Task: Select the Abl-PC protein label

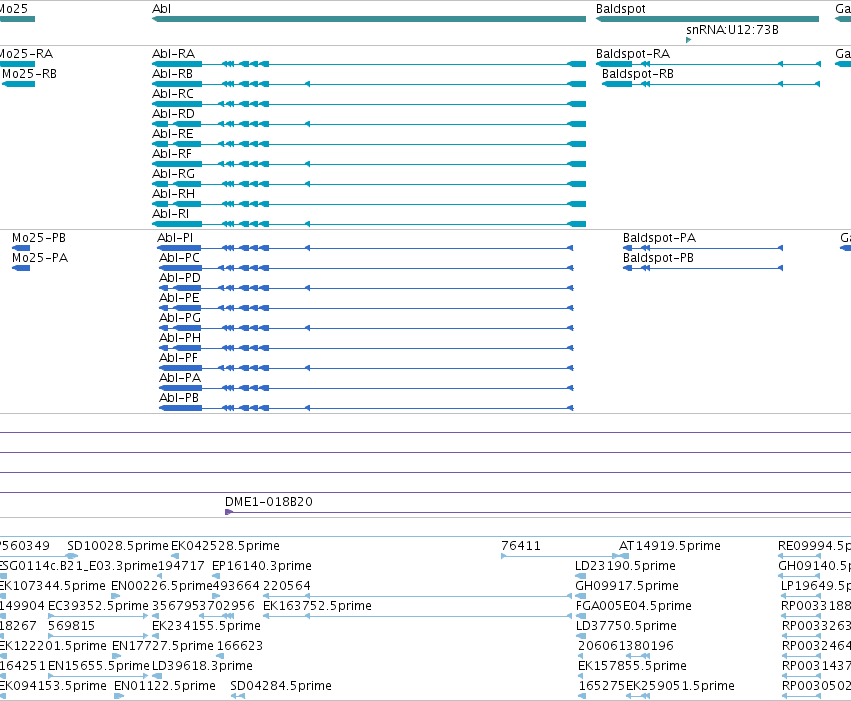Action: tap(179, 258)
